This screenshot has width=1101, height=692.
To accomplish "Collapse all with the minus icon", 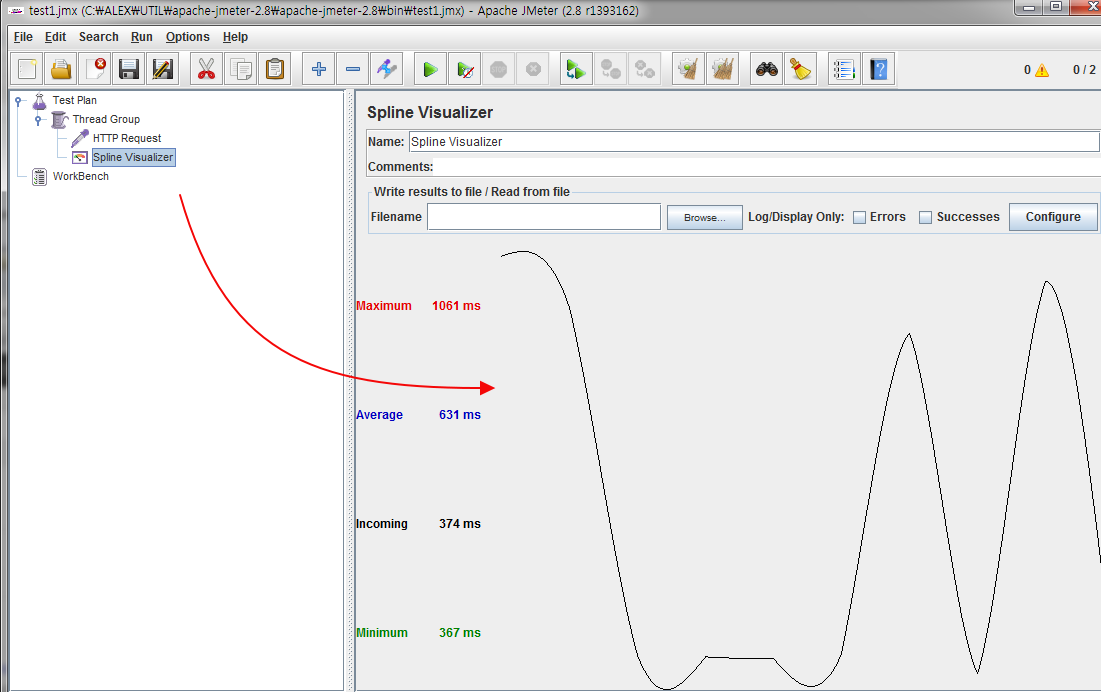I will [352, 69].
